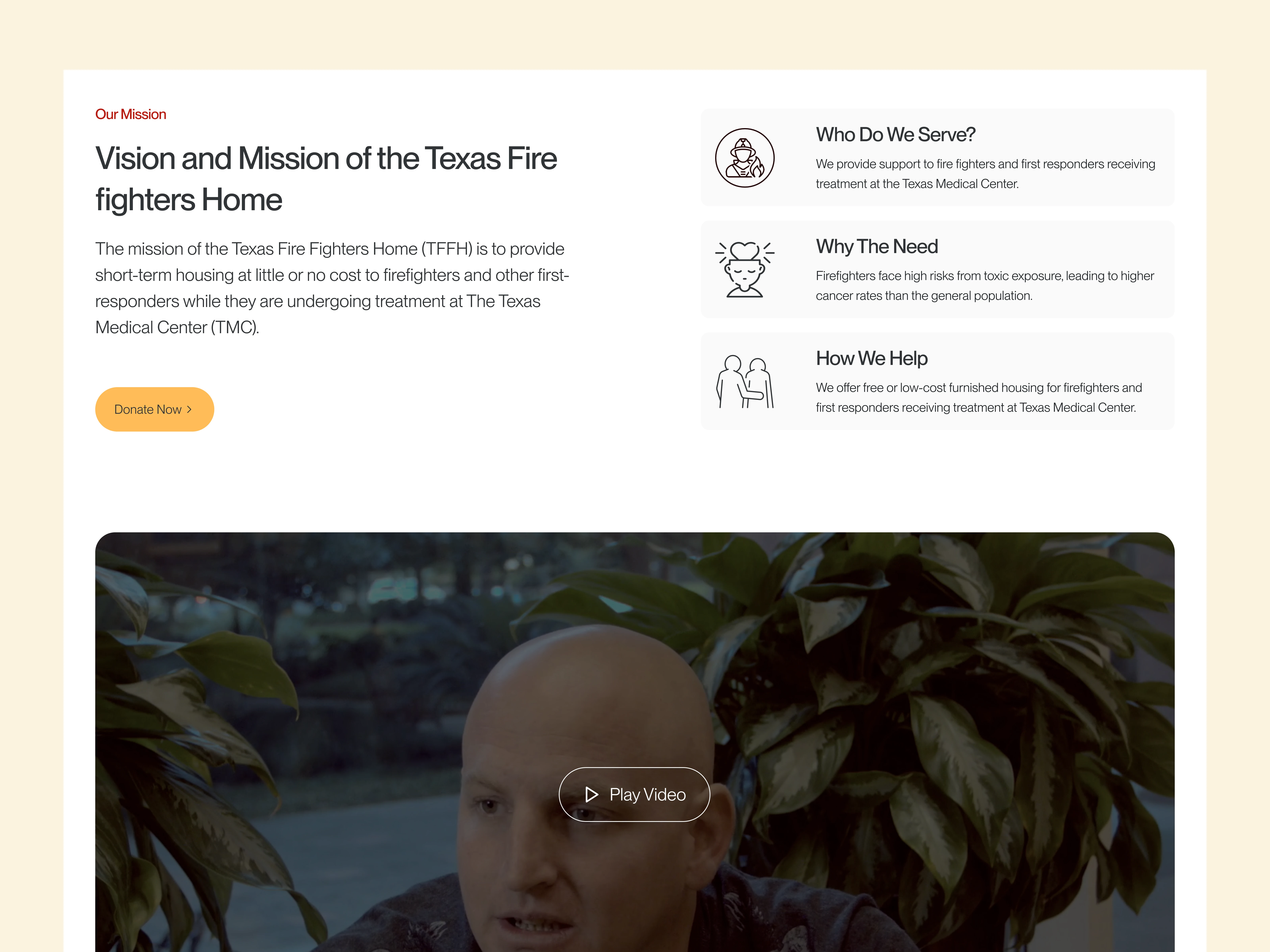Viewport: 1270px width, 952px height.
Task: Click the Who Do We Serve description text
Action: (x=985, y=174)
